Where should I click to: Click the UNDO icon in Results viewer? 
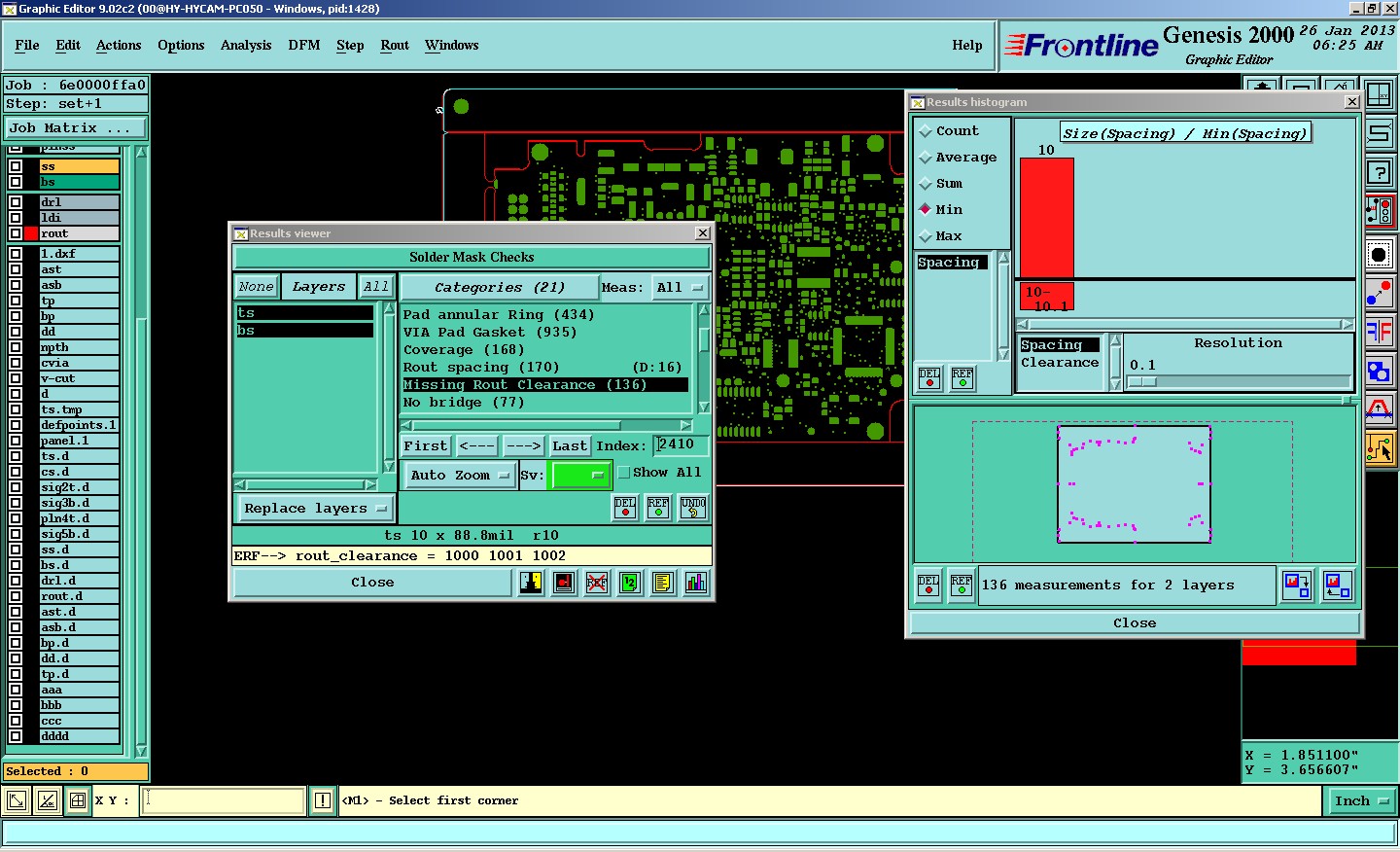[x=693, y=507]
